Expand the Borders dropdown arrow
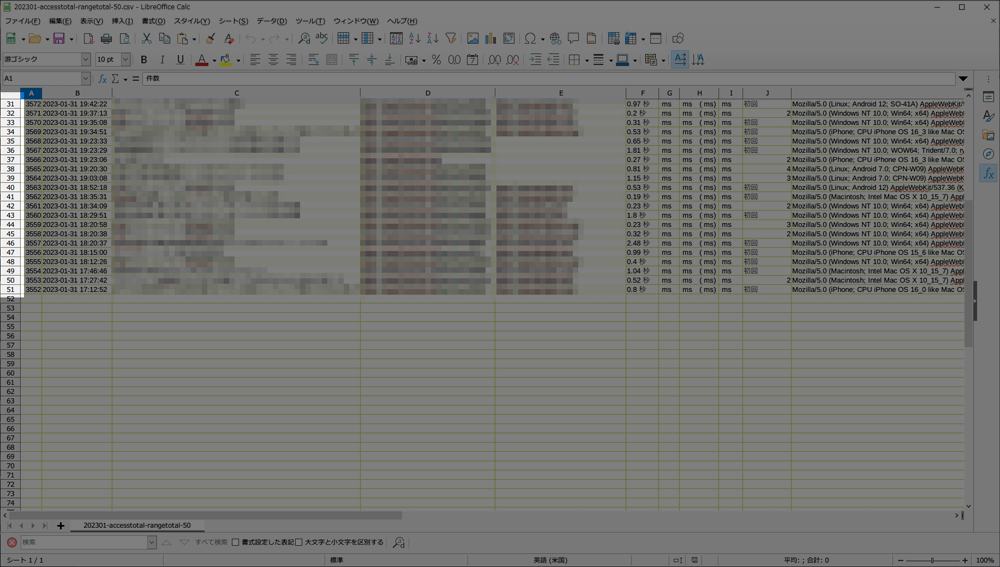Screen dimensions: 1000x567 [586, 60]
